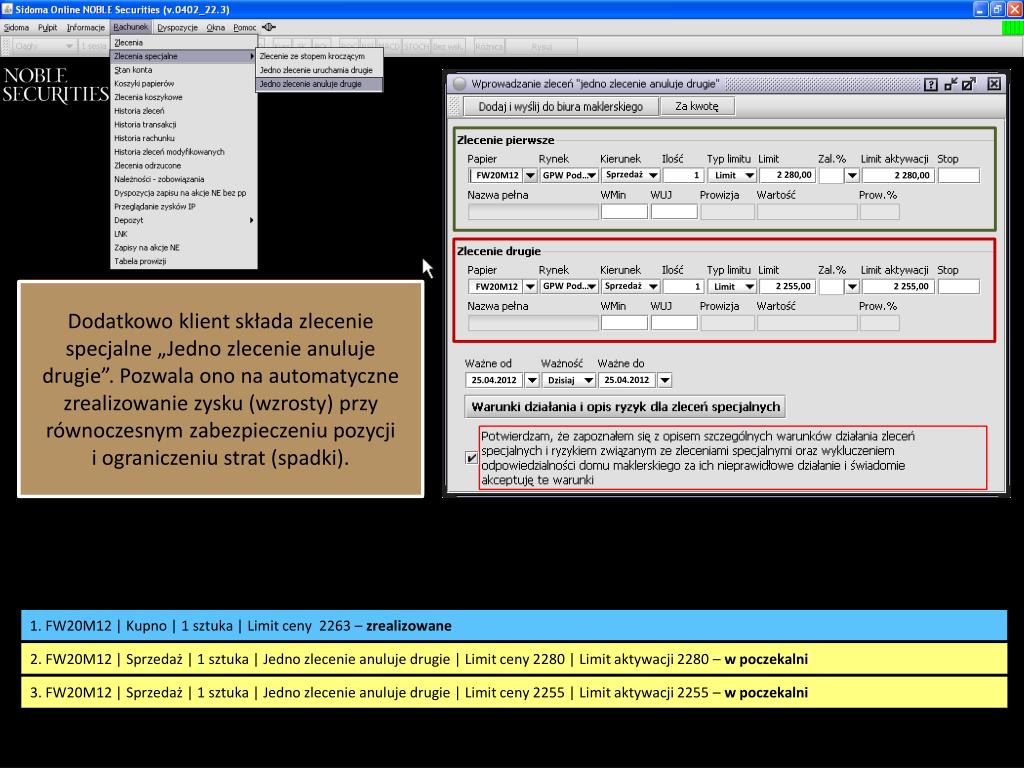Click the connection status icon in menu bar
Screen dimensions: 1024x768
tap(268, 27)
